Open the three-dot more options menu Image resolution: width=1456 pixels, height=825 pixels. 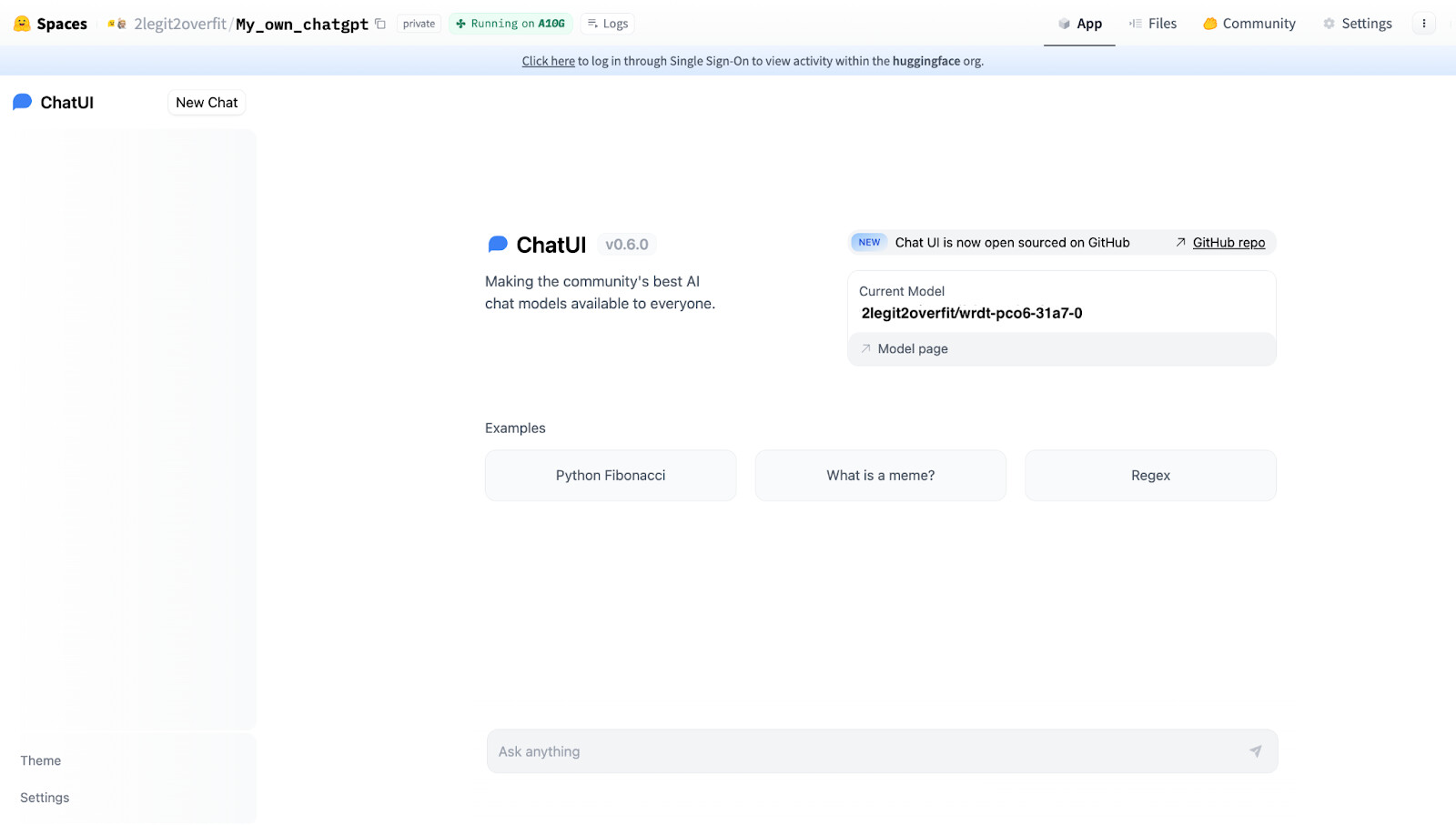[1423, 24]
